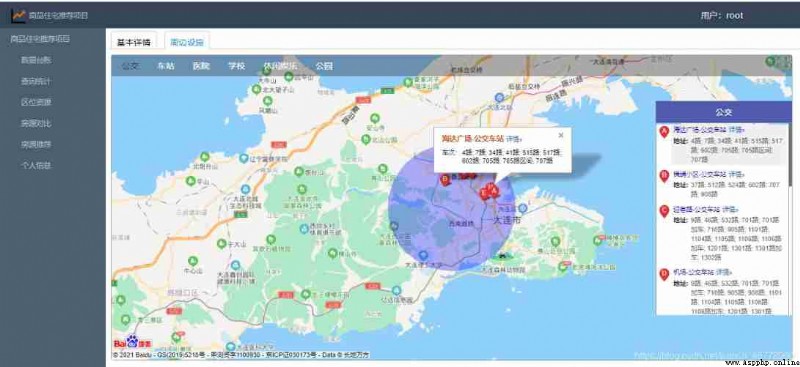
Task: Open the 区位资源 sidebar item
Action: [x=36, y=102]
